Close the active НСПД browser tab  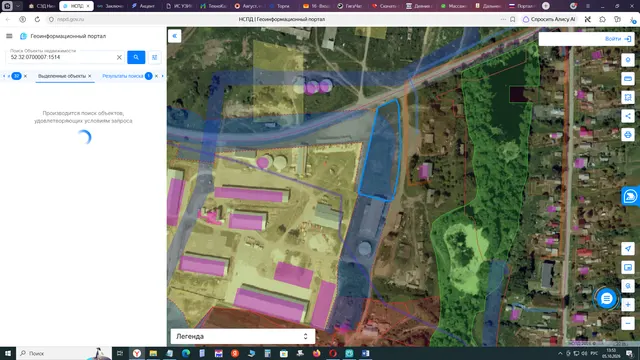(x=88, y=6)
